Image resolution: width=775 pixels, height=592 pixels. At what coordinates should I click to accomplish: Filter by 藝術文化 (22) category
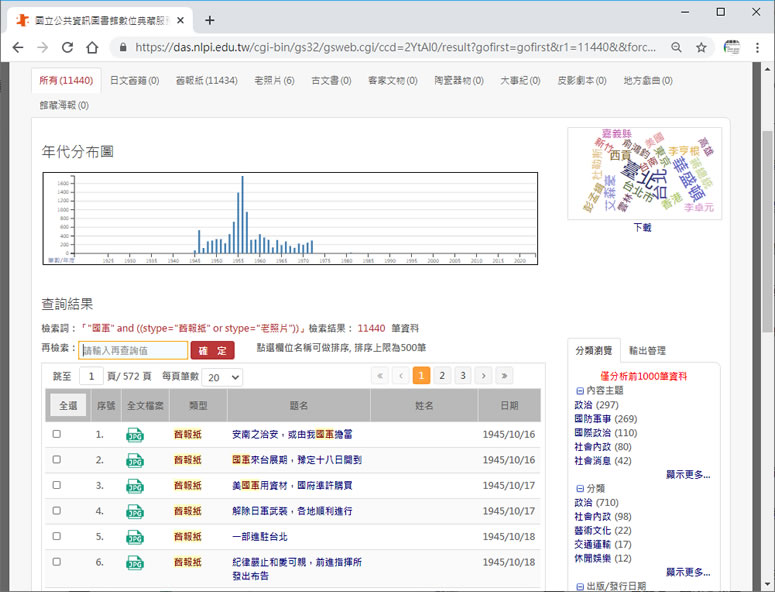click(603, 530)
